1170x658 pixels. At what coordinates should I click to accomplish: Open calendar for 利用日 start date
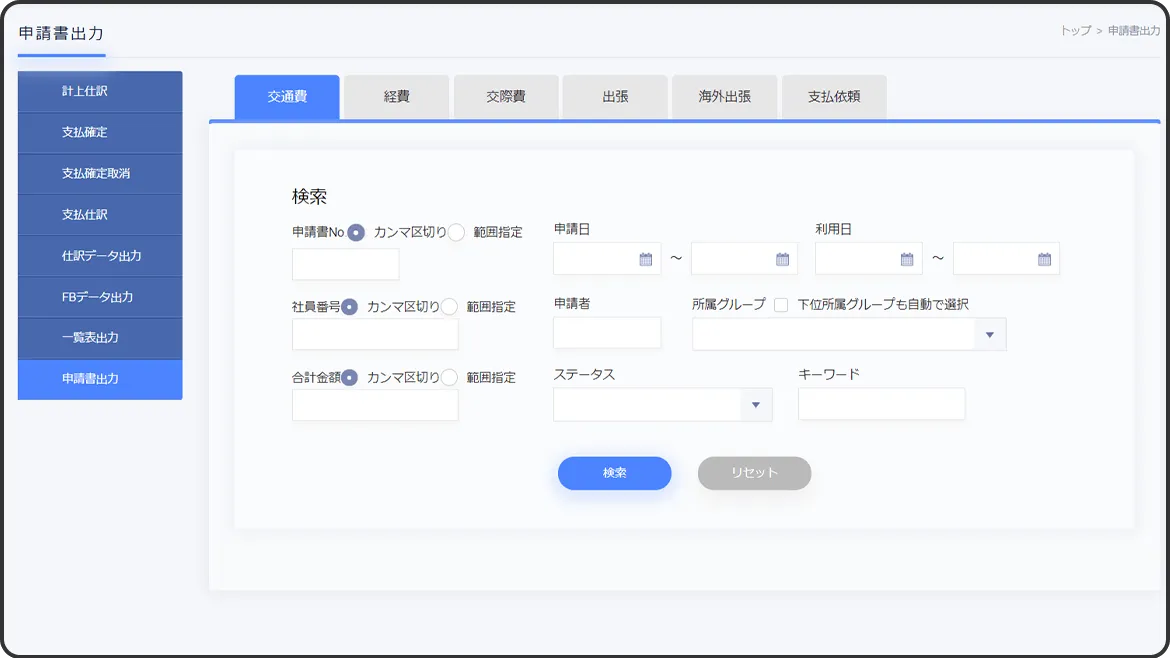[907, 259]
